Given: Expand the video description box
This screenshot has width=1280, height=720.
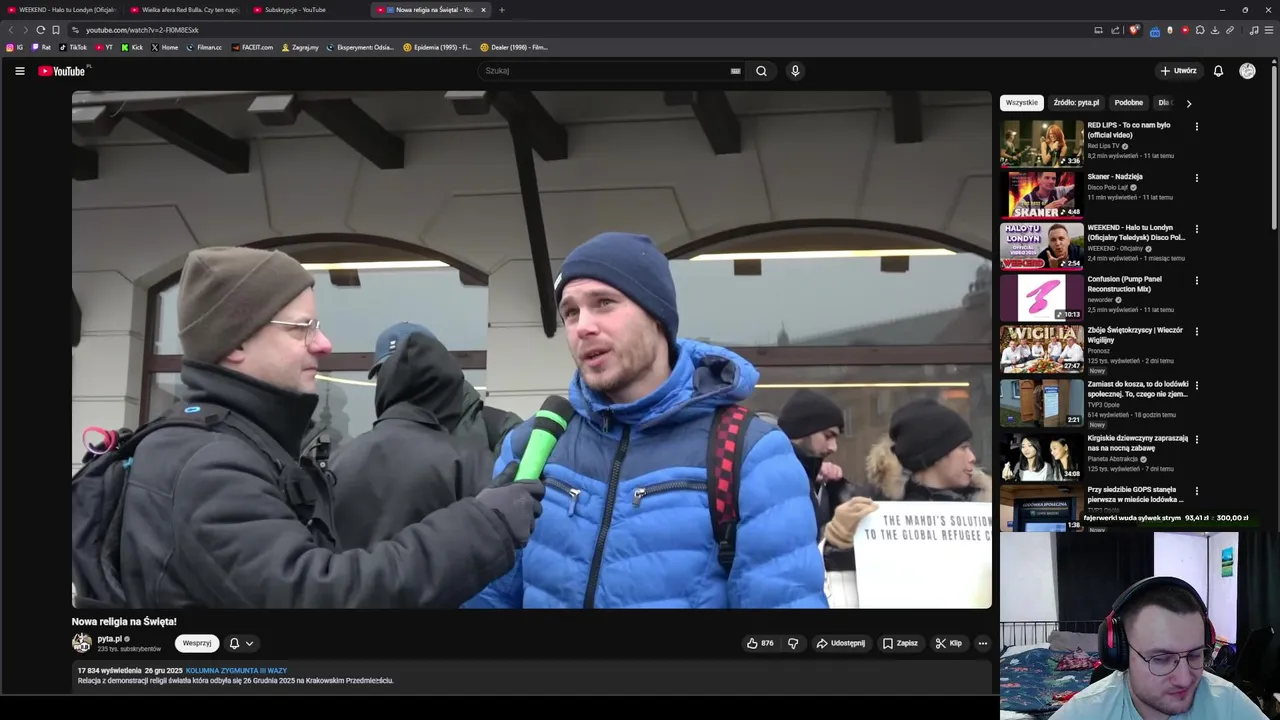Looking at the screenshot, I should tap(532, 676).
